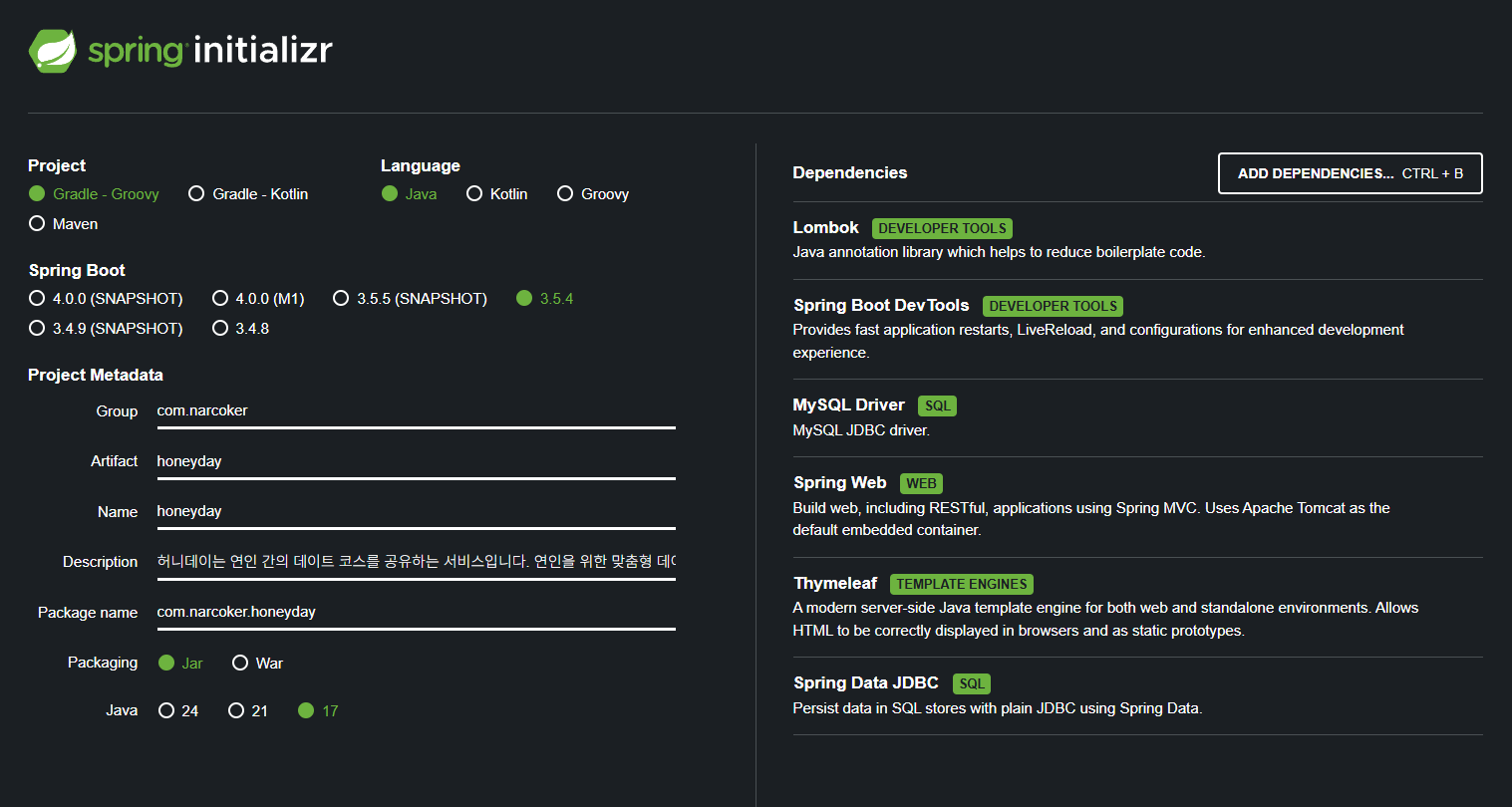This screenshot has height=807, width=1512.
Task: Focus the Package name field
Action: pyautogui.click(x=416, y=613)
